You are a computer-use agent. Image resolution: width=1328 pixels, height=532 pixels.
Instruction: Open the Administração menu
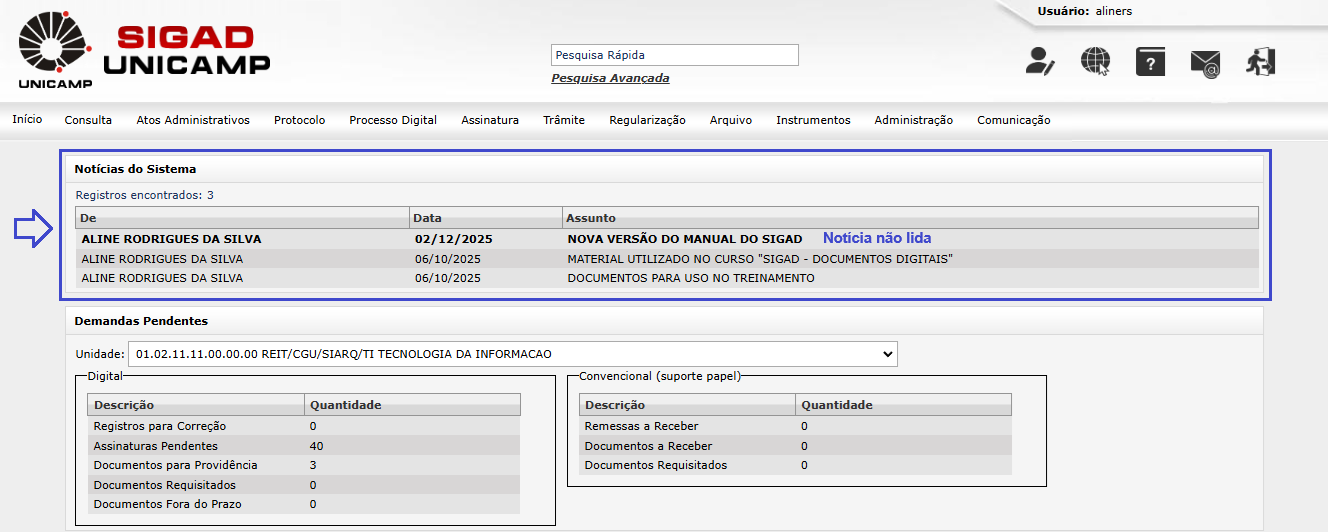point(913,120)
